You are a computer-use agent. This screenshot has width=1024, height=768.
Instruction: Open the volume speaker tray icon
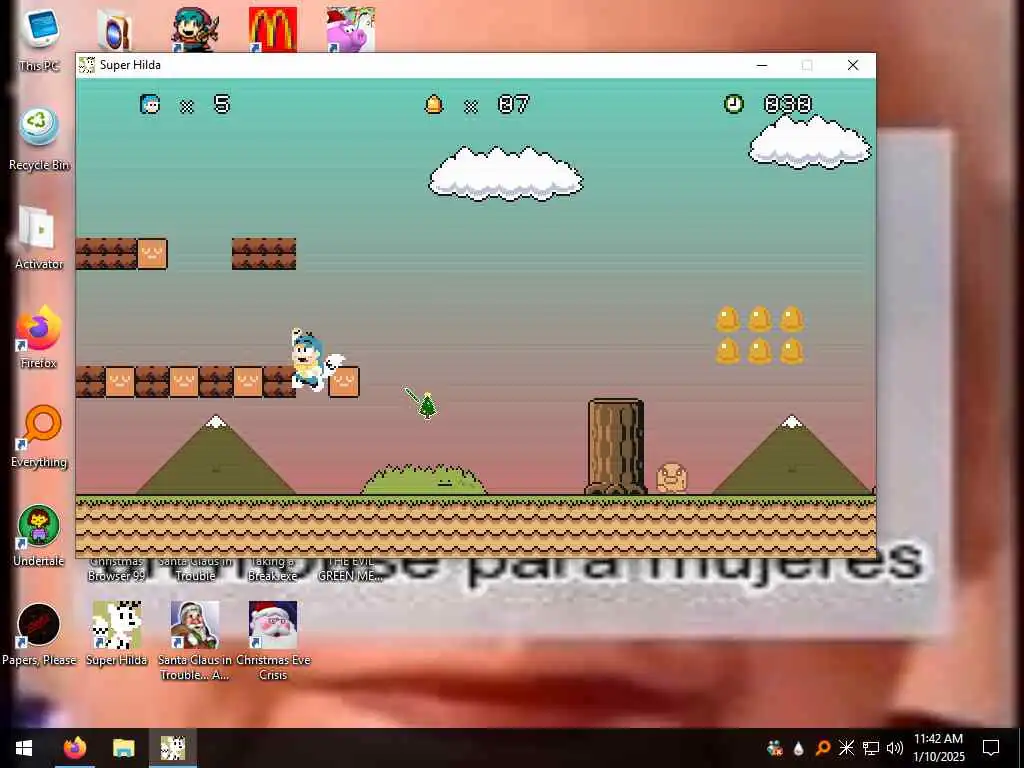pos(895,748)
